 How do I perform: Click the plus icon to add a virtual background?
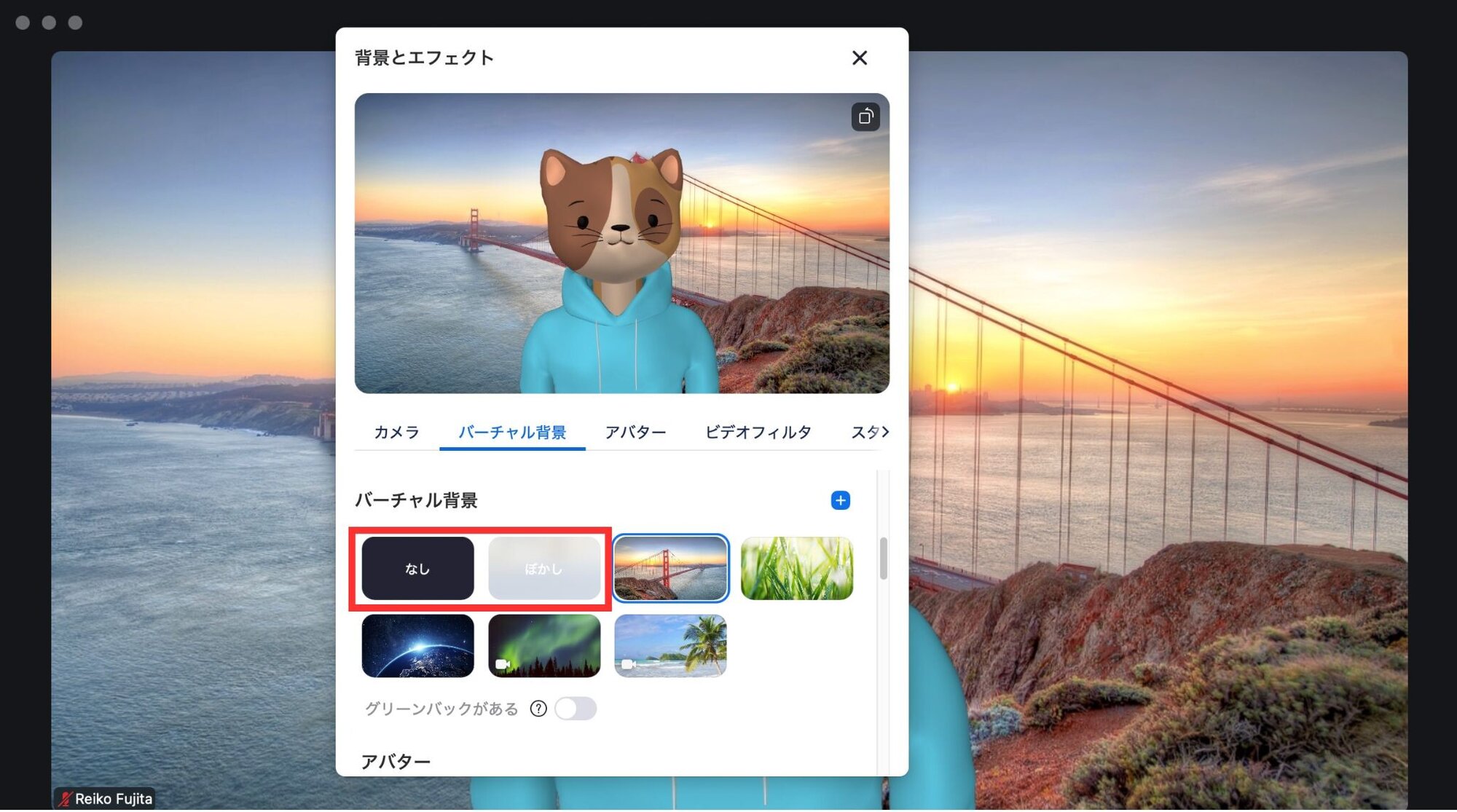[x=841, y=500]
